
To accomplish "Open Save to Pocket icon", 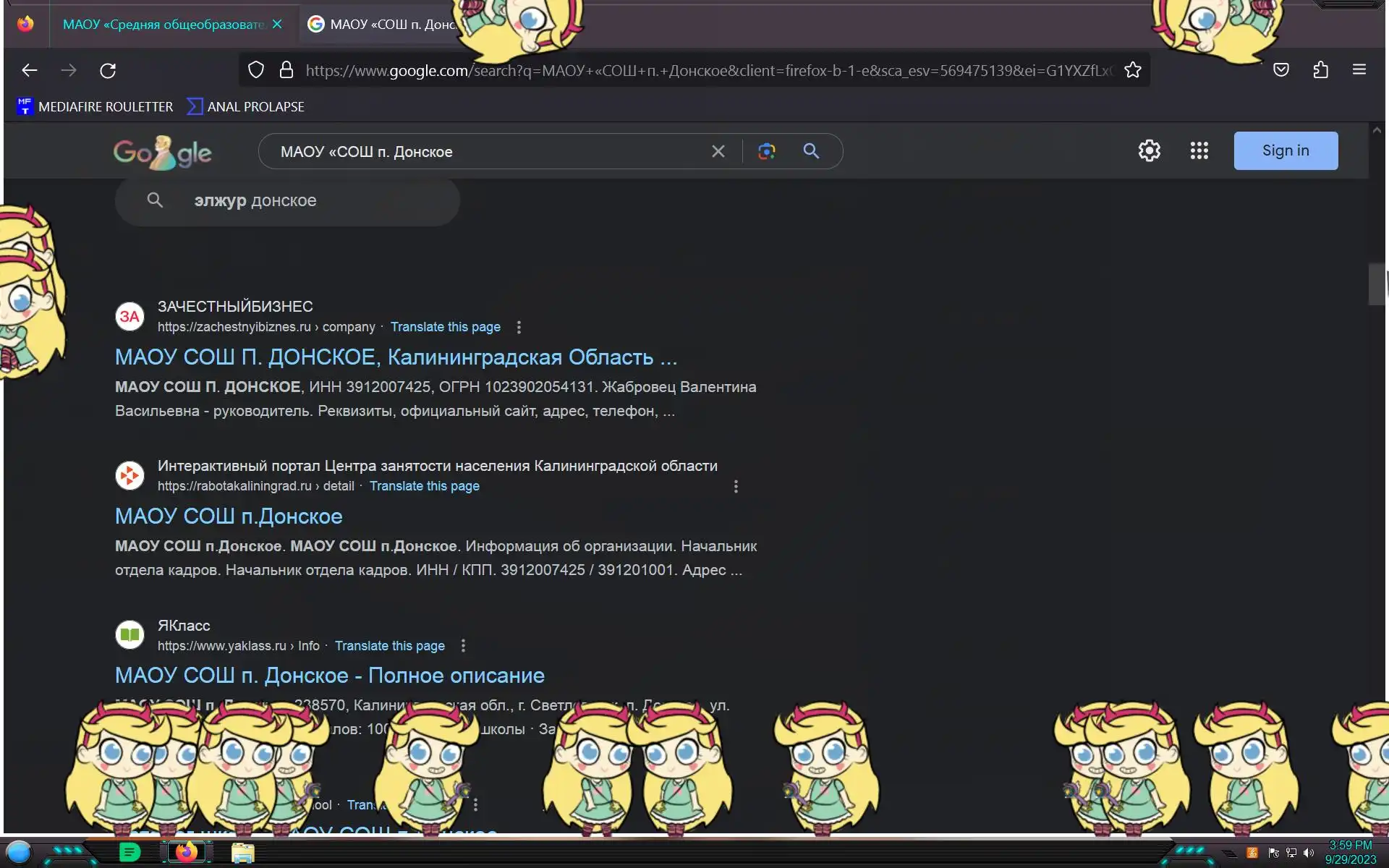I will 1281,70.
